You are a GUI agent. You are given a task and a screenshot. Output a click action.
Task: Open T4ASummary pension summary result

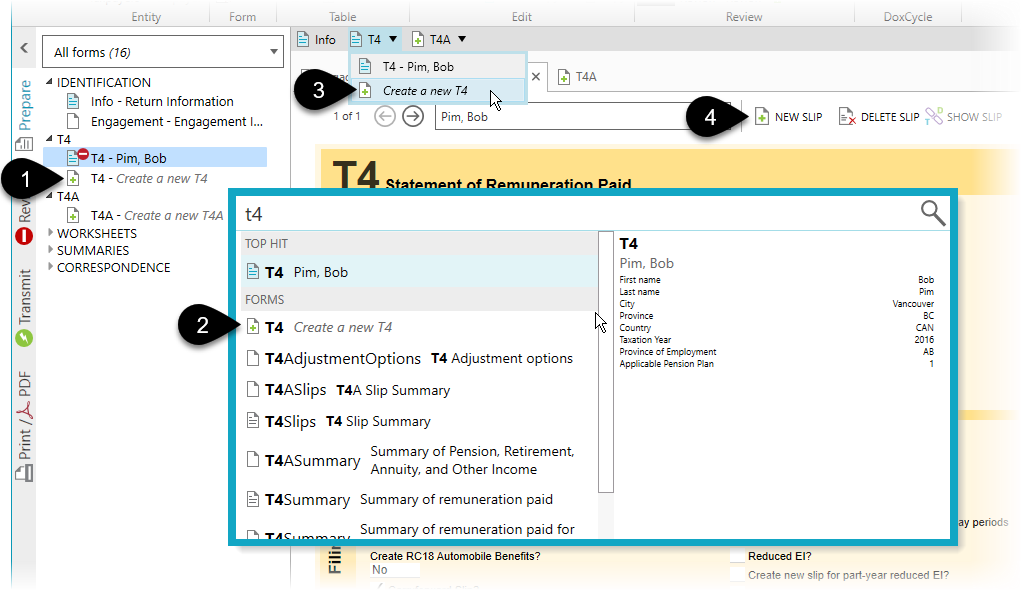420,460
